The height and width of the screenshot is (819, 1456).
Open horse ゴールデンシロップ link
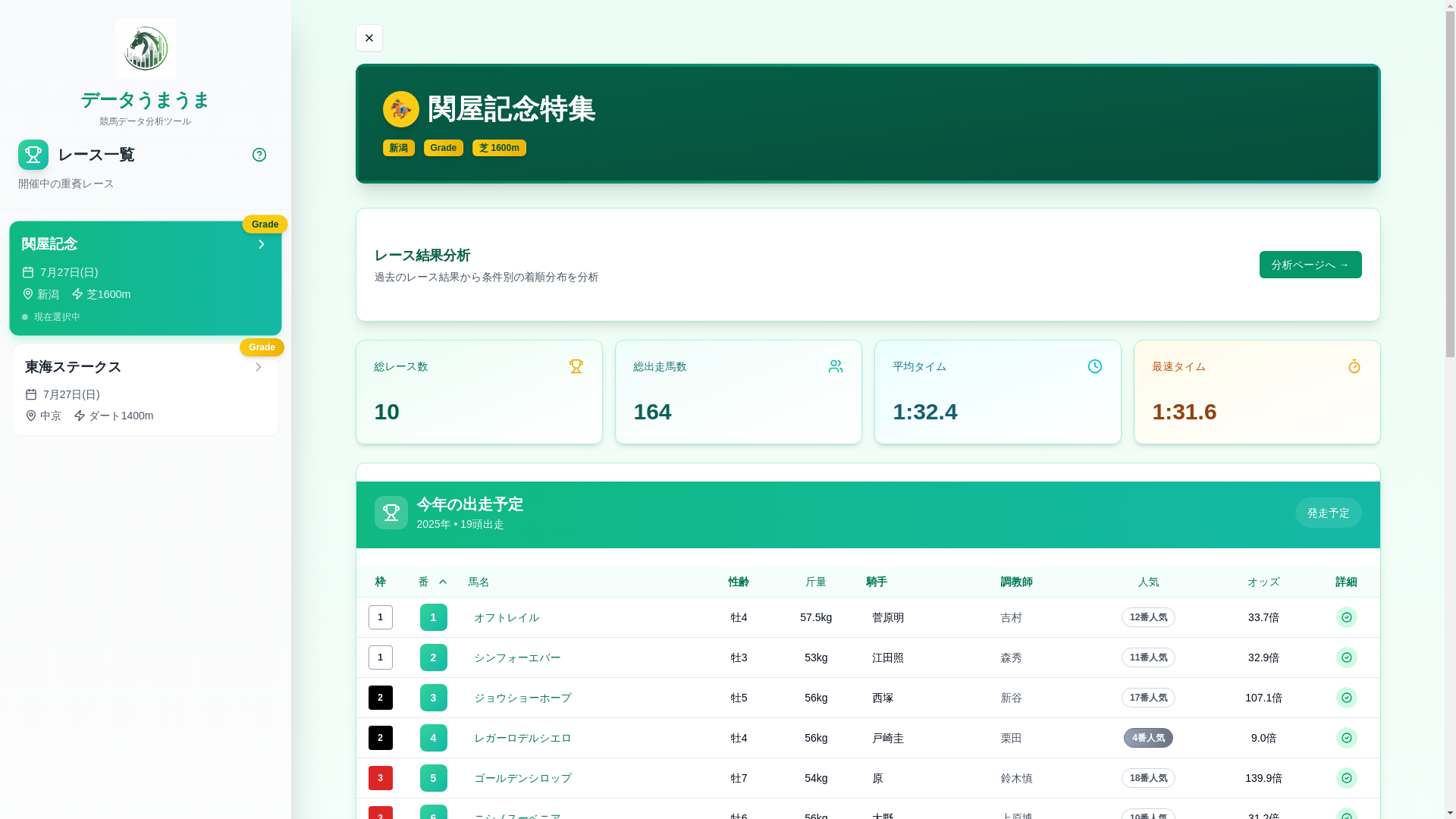pyautogui.click(x=522, y=778)
